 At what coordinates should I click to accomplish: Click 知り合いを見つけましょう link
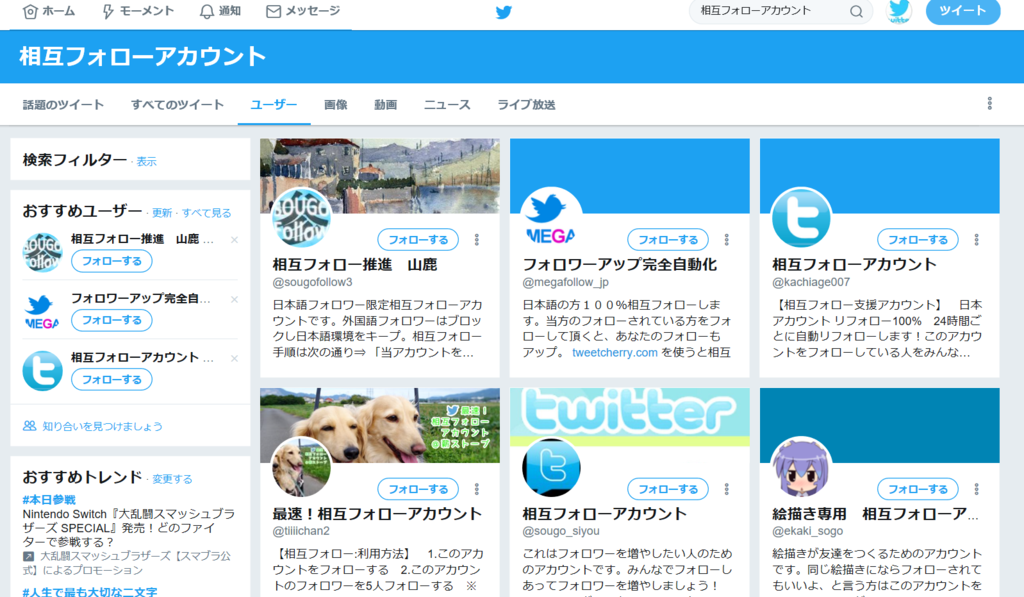pos(103,427)
